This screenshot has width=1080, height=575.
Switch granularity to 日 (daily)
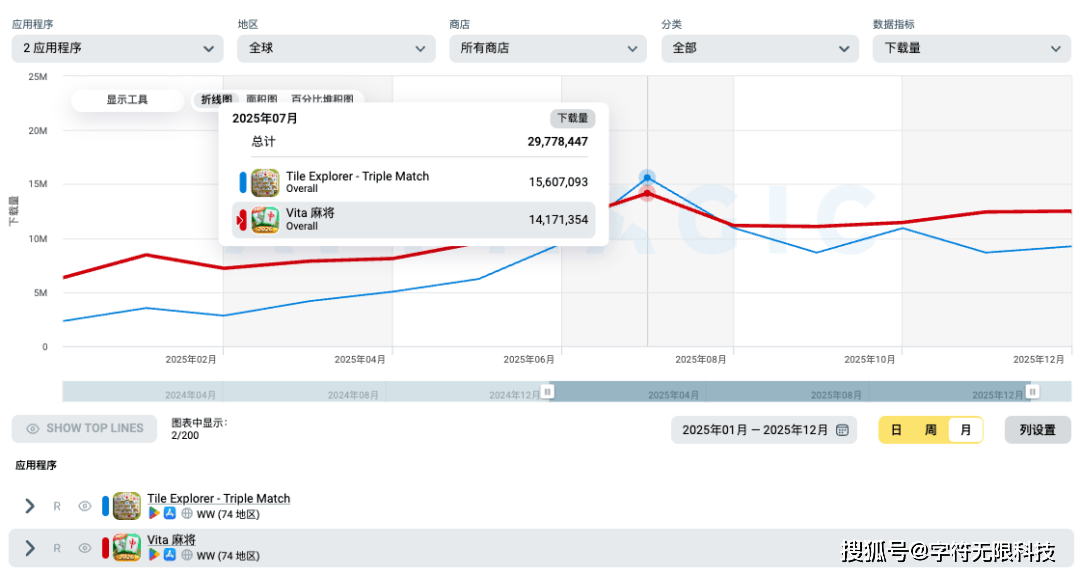tap(896, 430)
